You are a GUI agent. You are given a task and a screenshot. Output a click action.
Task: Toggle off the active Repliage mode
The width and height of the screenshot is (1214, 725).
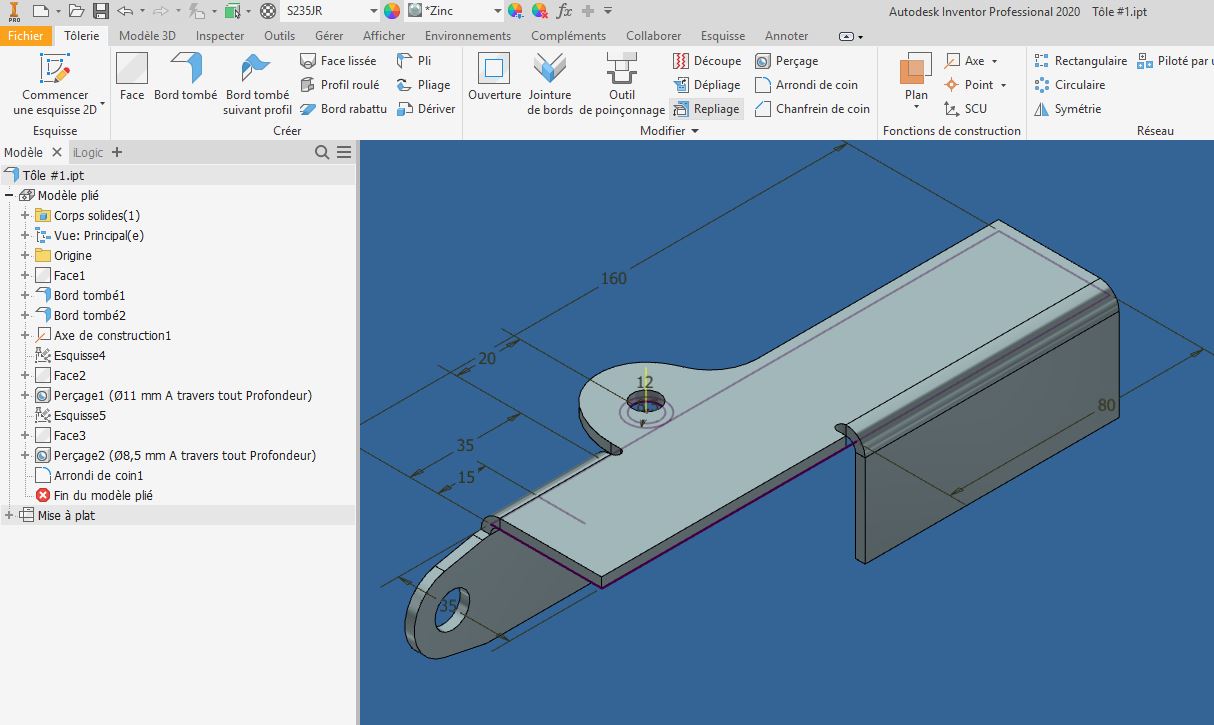(x=707, y=108)
